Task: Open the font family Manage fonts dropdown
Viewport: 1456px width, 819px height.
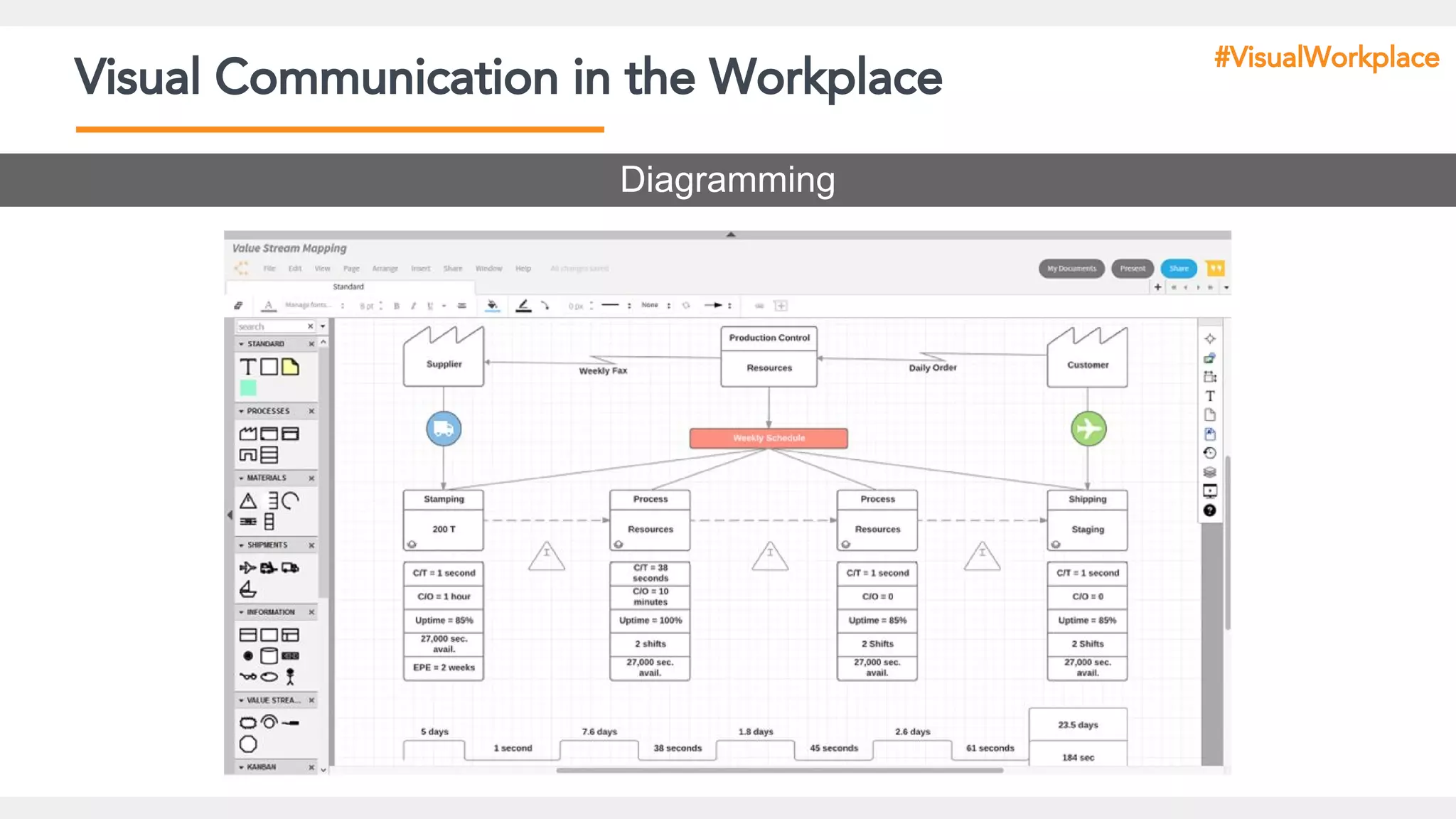Action: (314, 306)
